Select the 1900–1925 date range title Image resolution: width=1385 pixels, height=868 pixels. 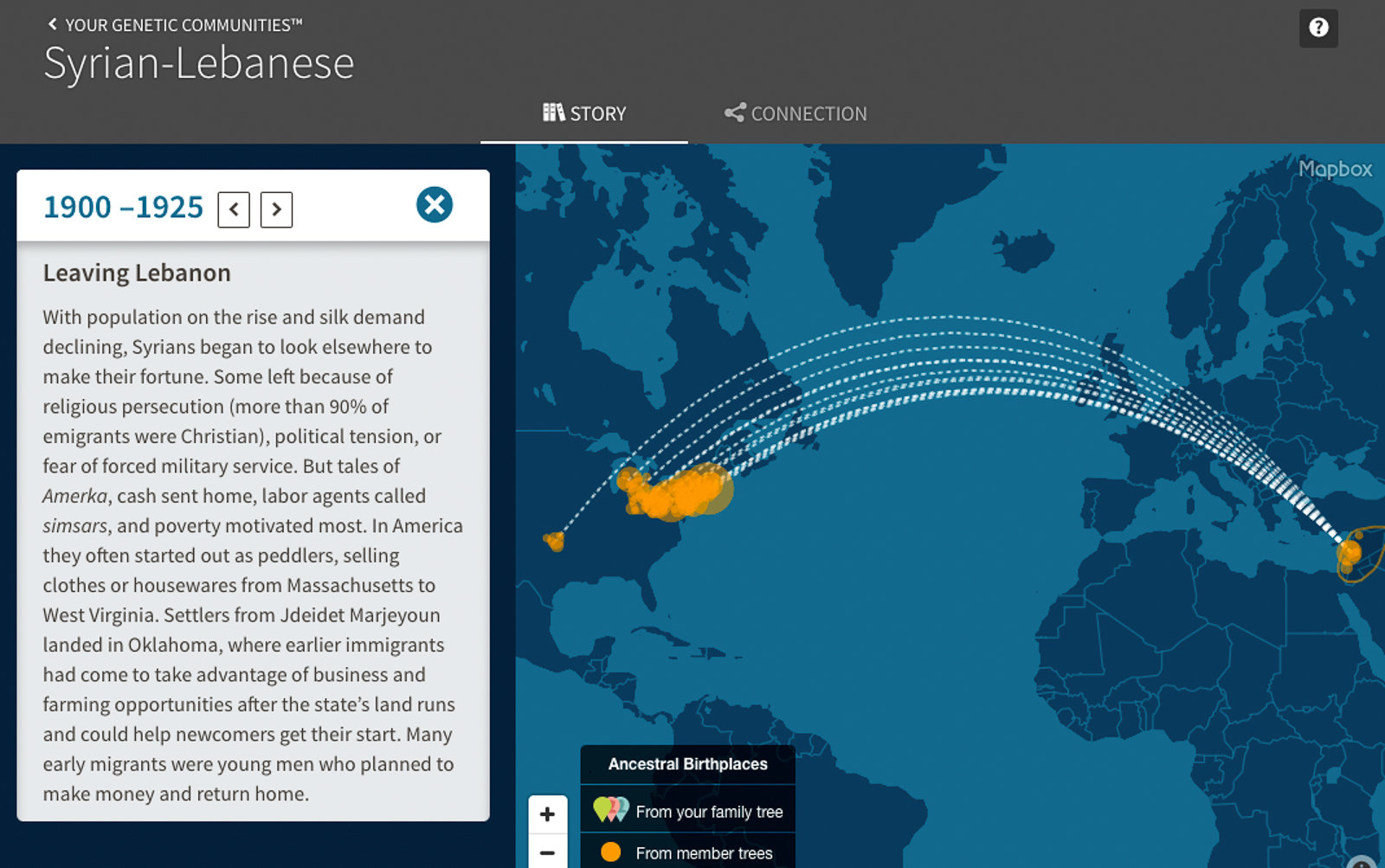(x=123, y=208)
